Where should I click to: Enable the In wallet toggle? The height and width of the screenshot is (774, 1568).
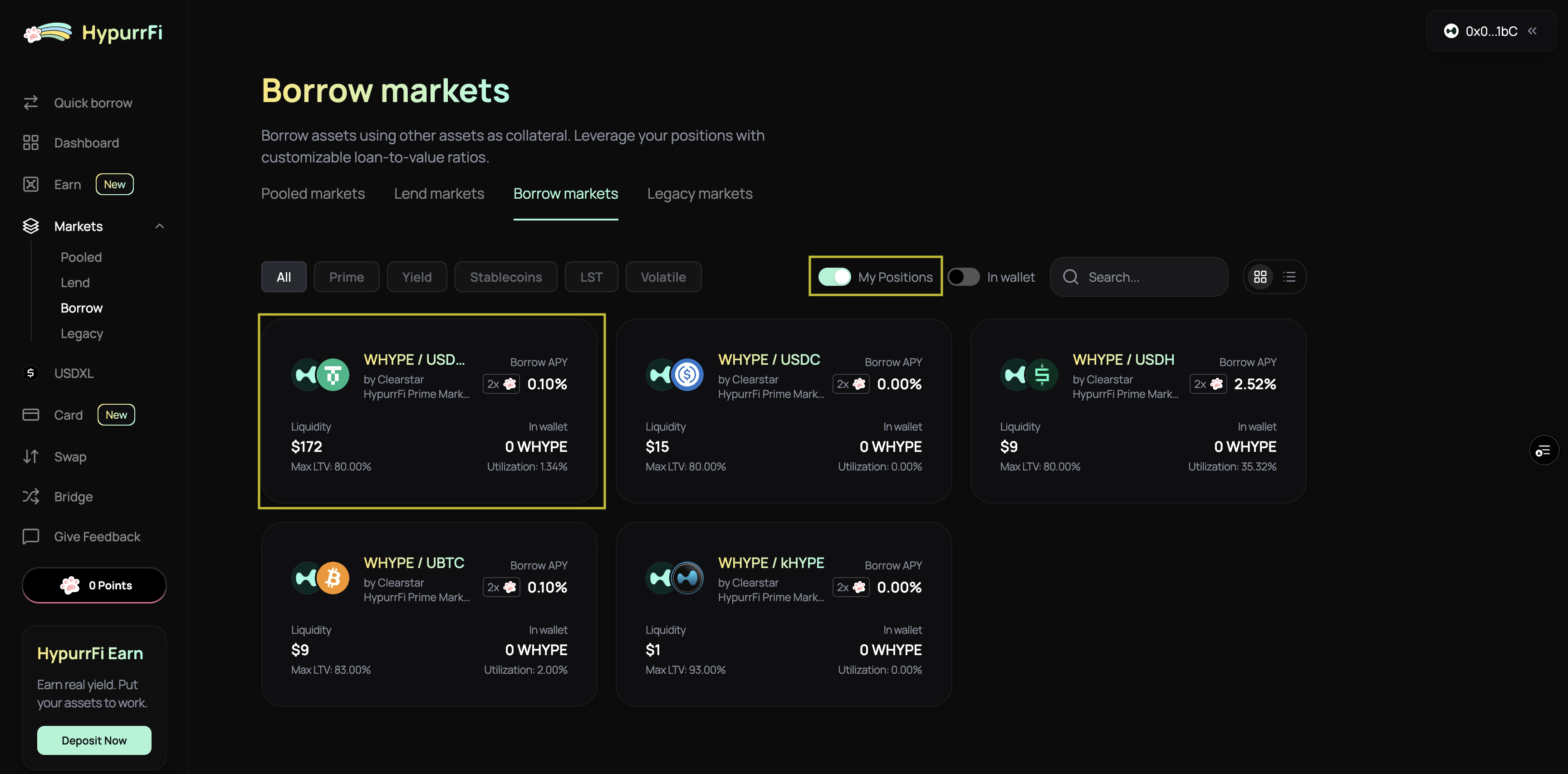pyautogui.click(x=963, y=277)
